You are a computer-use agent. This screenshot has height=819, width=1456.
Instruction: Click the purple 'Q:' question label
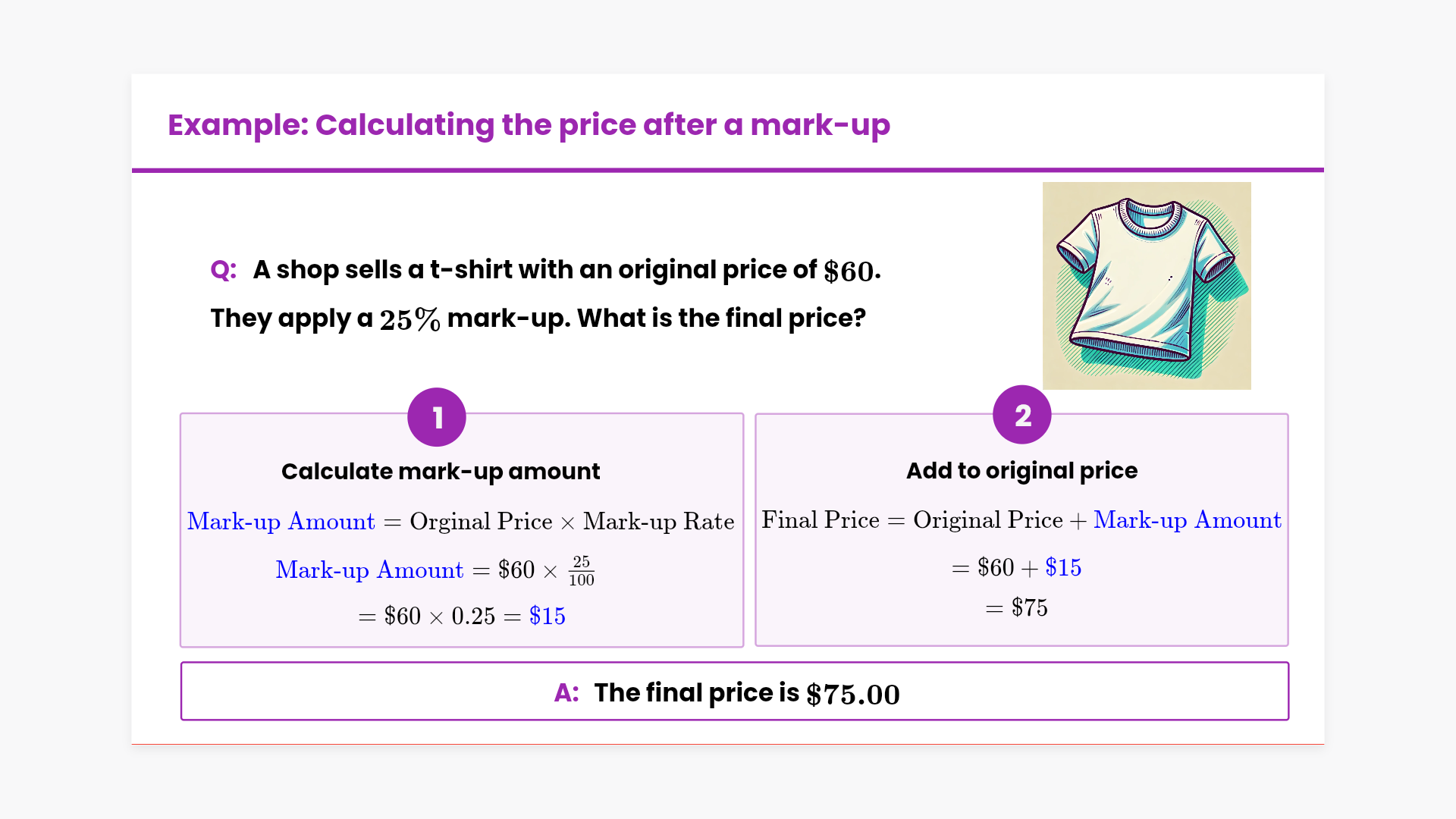(x=223, y=270)
